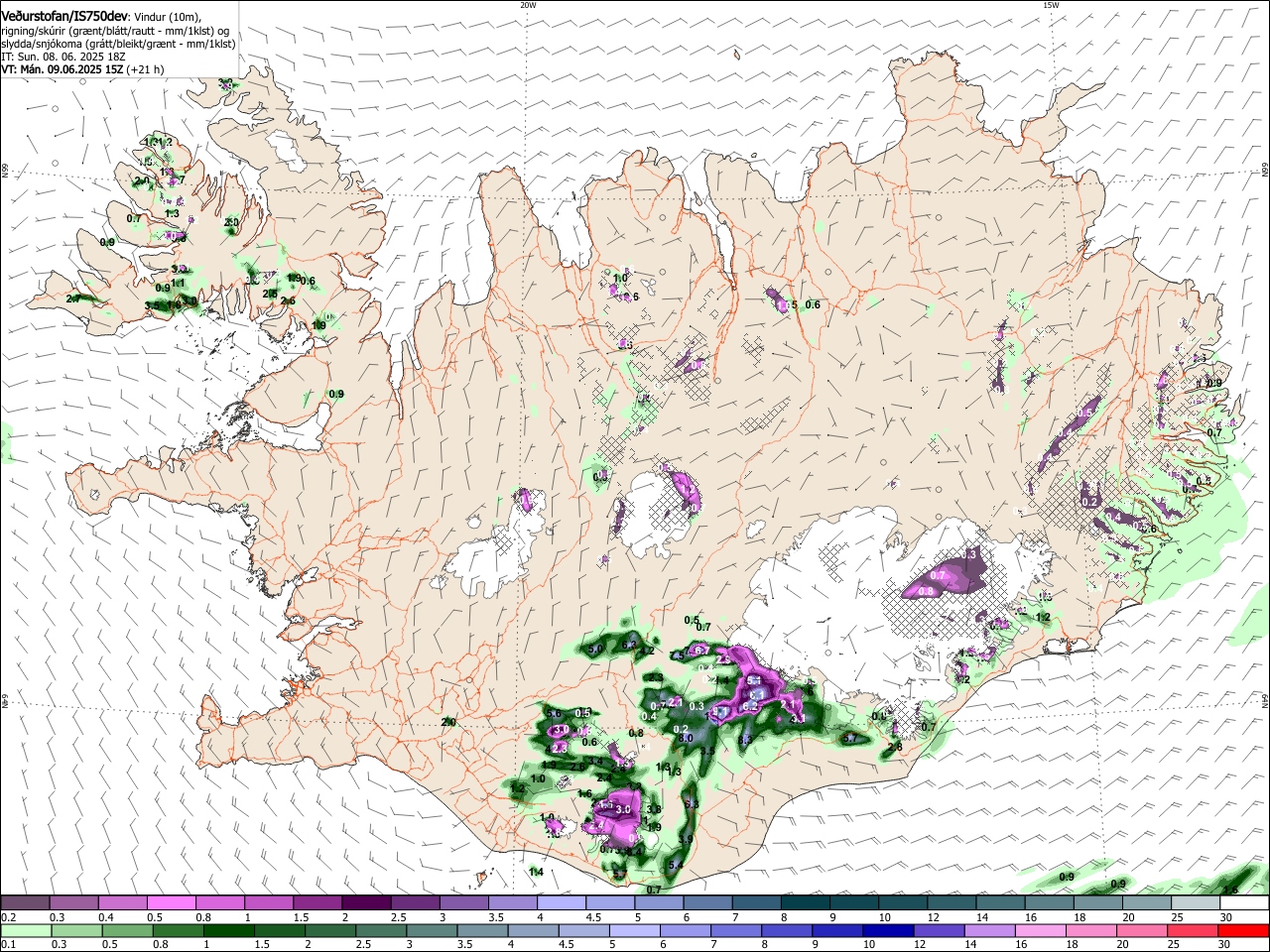The image size is (1270, 952).
Task: Click the Veðurstofan/IS750dev map title
Action: tap(64, 16)
